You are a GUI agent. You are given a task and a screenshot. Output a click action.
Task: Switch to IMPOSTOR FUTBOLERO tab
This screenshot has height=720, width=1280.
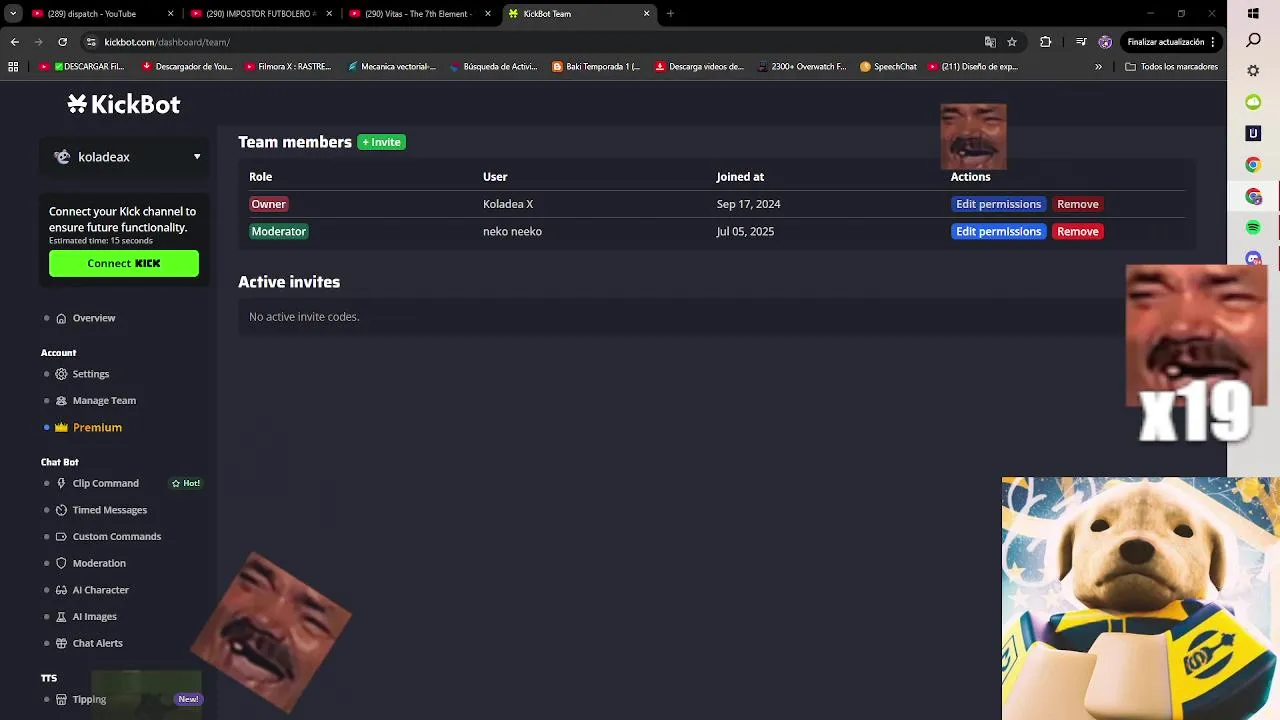260,14
